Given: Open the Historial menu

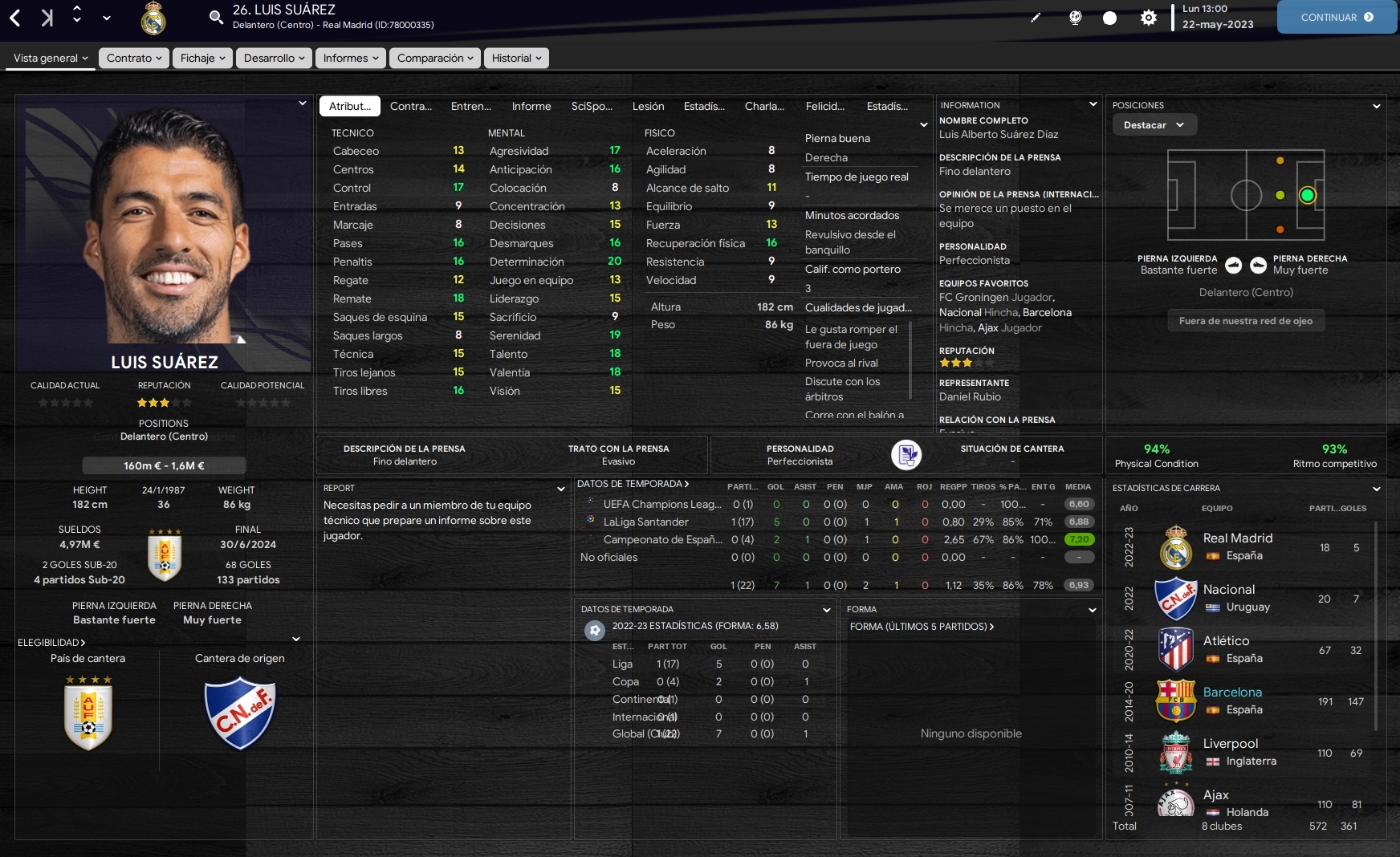Looking at the screenshot, I should (x=516, y=58).
